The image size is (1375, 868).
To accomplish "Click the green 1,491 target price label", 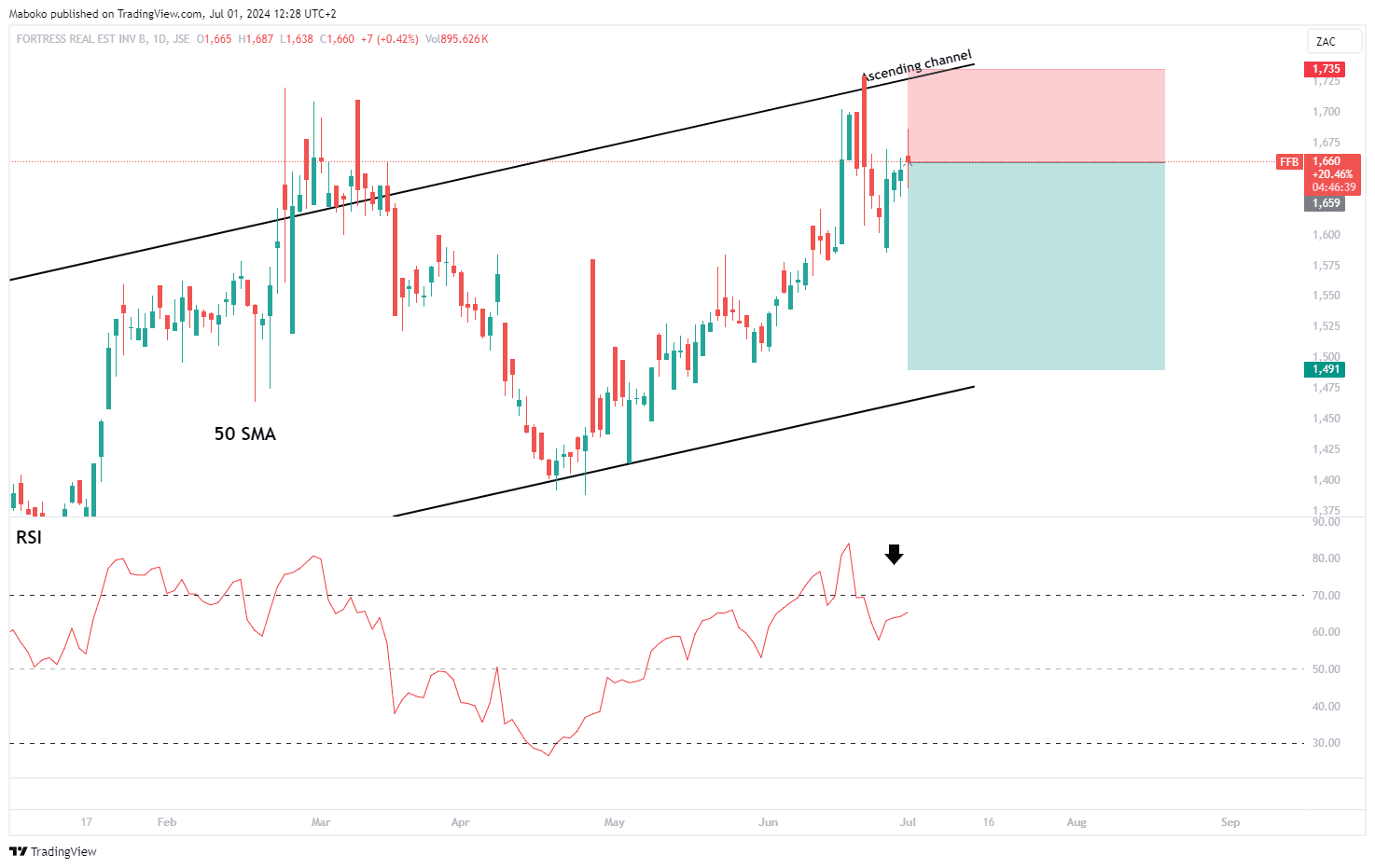I will tap(1326, 369).
